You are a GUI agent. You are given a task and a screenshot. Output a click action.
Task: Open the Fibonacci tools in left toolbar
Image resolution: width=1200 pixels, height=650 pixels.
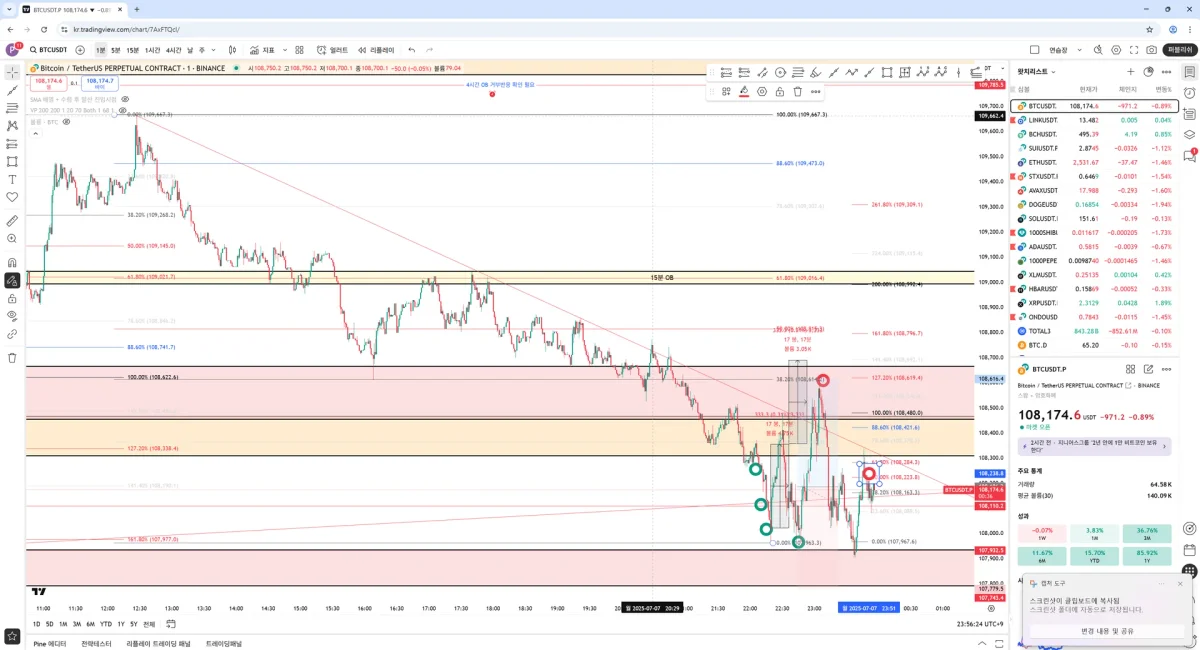[x=12, y=108]
